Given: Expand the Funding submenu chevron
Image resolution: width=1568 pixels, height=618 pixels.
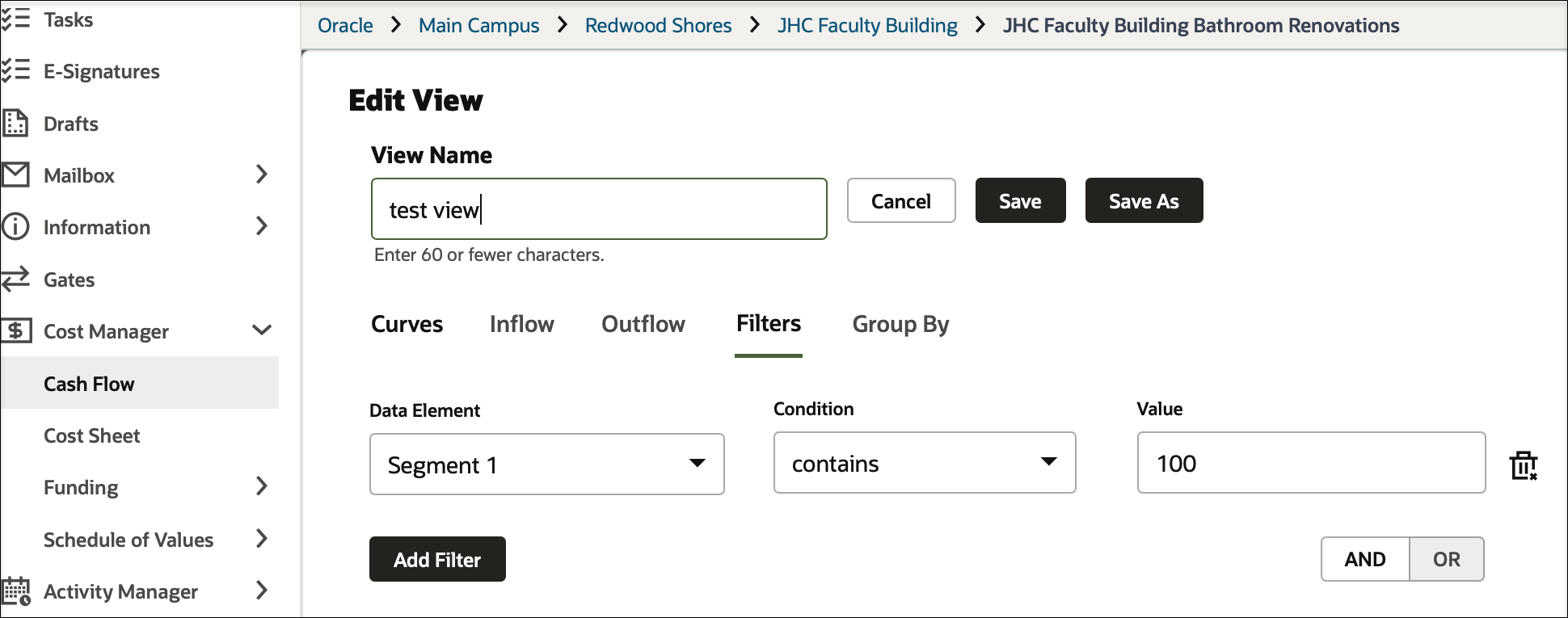Looking at the screenshot, I should coord(261,486).
